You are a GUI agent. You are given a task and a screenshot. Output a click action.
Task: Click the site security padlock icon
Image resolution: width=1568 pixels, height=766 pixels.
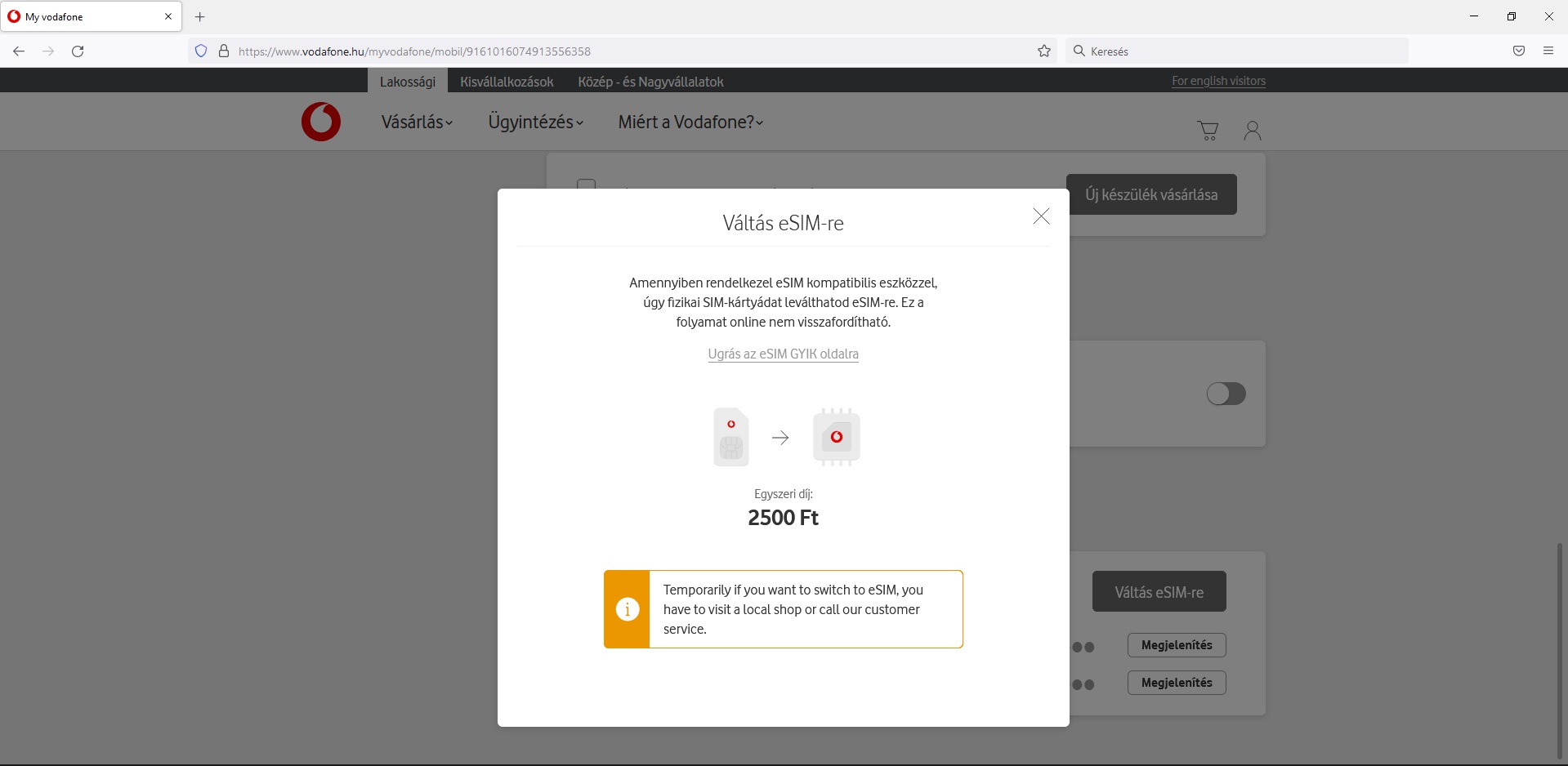(x=224, y=51)
